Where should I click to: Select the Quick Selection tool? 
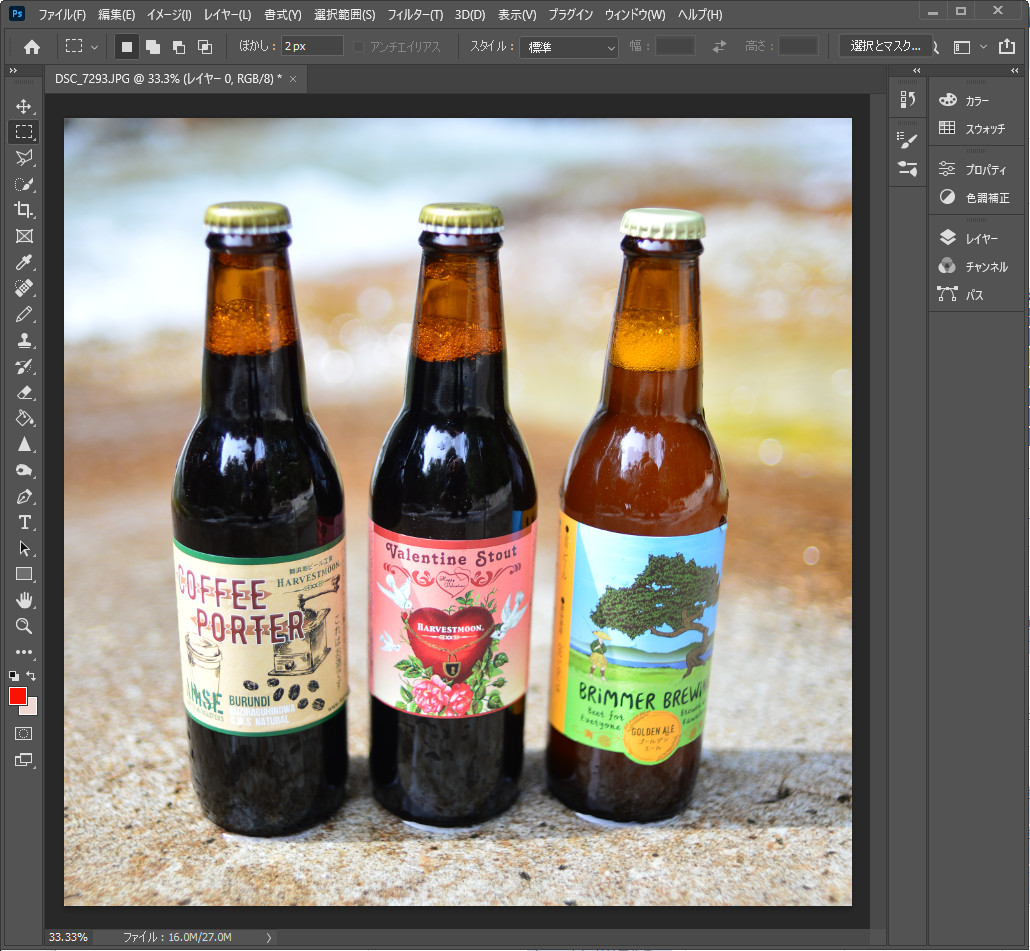point(24,185)
